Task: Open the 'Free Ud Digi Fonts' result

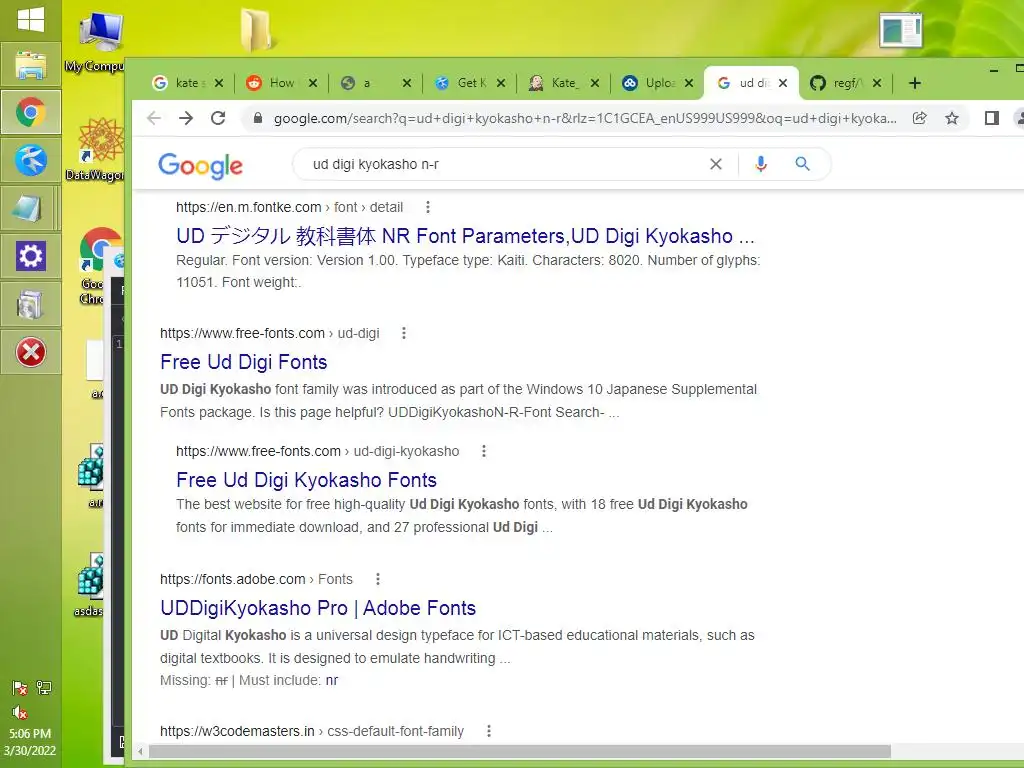Action: [x=244, y=362]
